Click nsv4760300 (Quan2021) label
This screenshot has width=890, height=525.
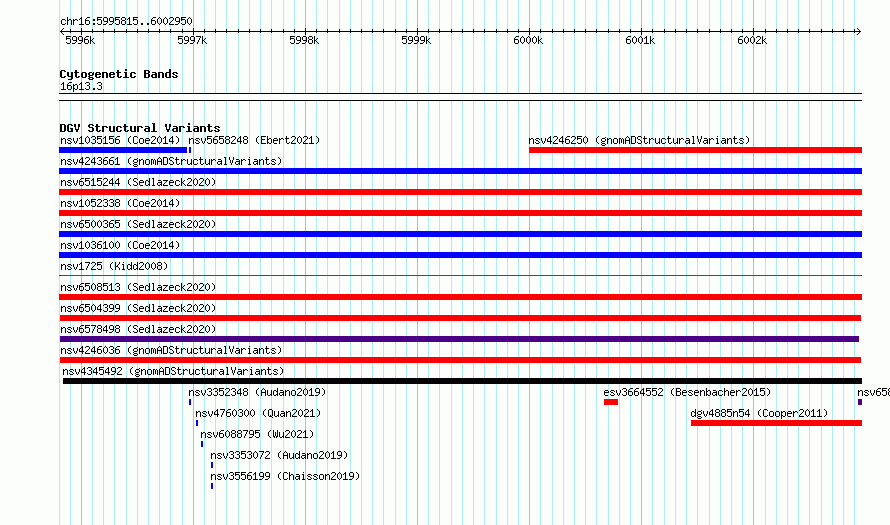258,413
